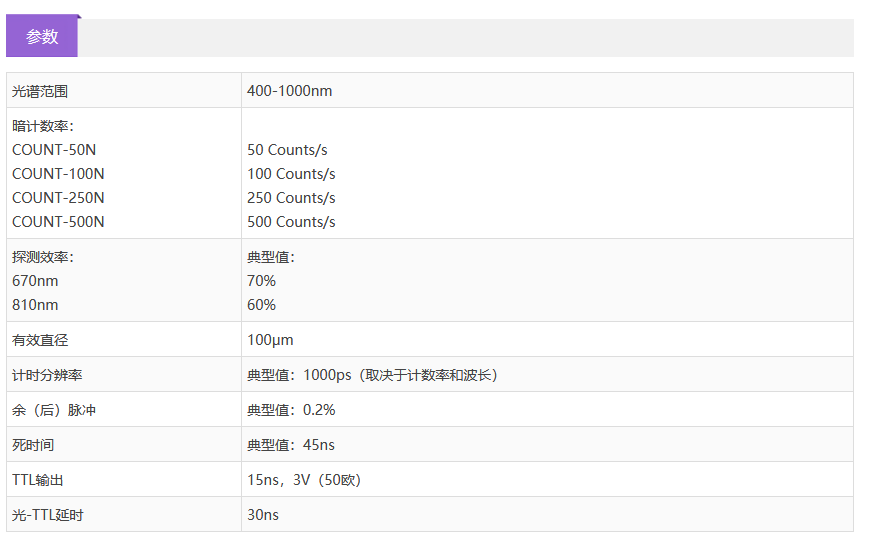This screenshot has height=542, width=871.
Task: Click the 670nm wavelength label
Action: click(x=35, y=281)
